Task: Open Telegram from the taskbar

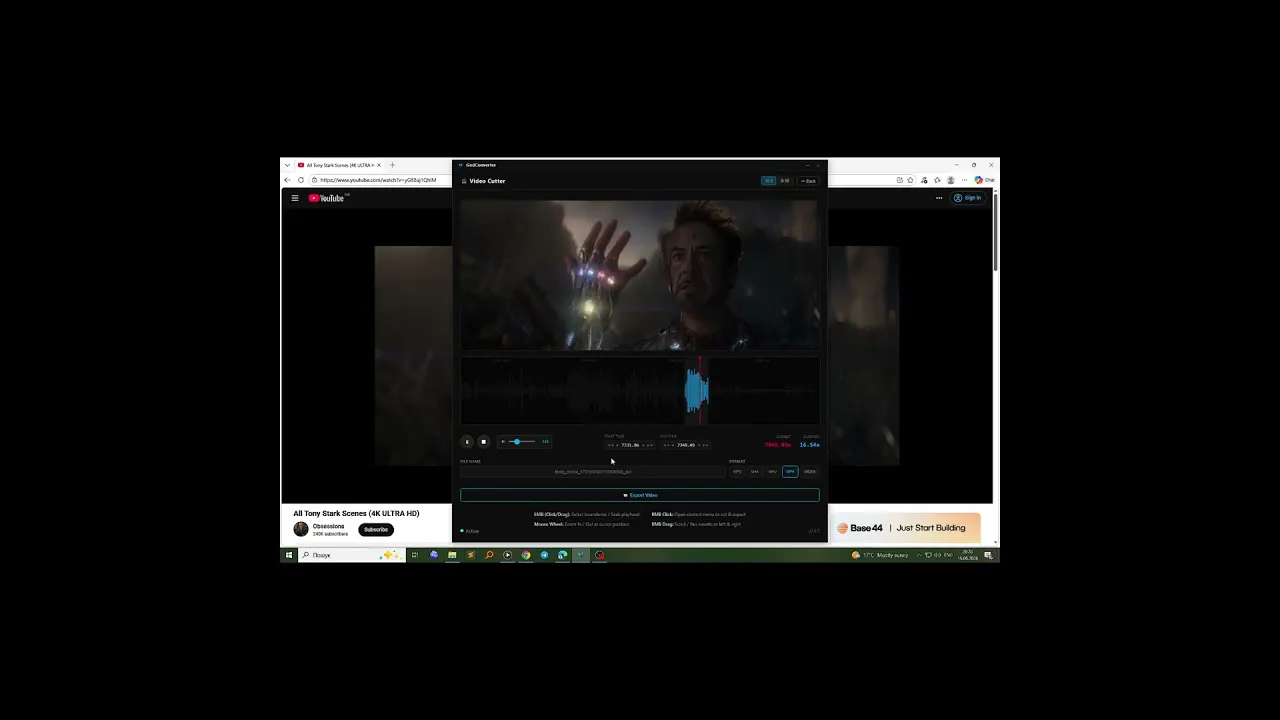Action: [x=544, y=555]
